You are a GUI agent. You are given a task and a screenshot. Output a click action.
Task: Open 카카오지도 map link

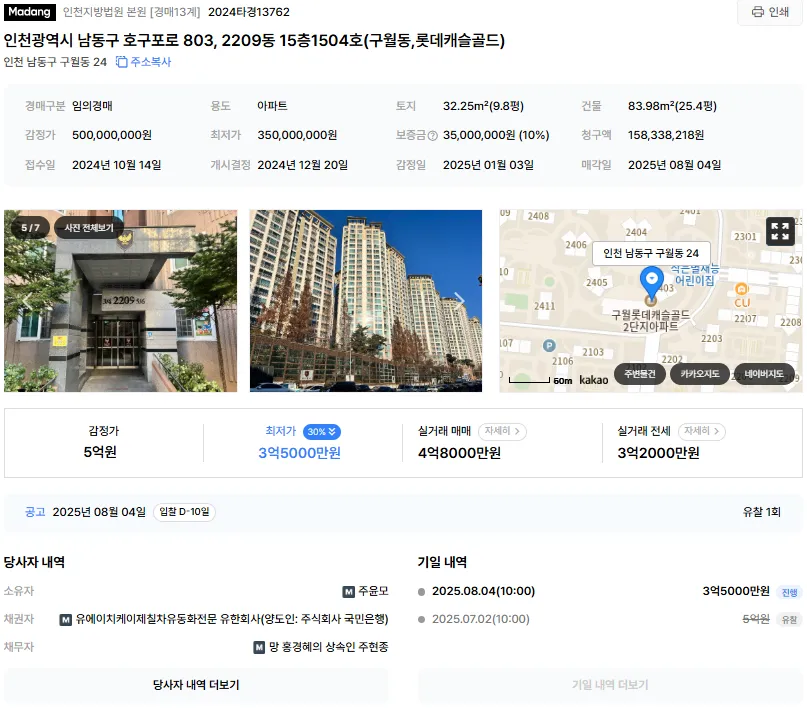tap(699, 374)
